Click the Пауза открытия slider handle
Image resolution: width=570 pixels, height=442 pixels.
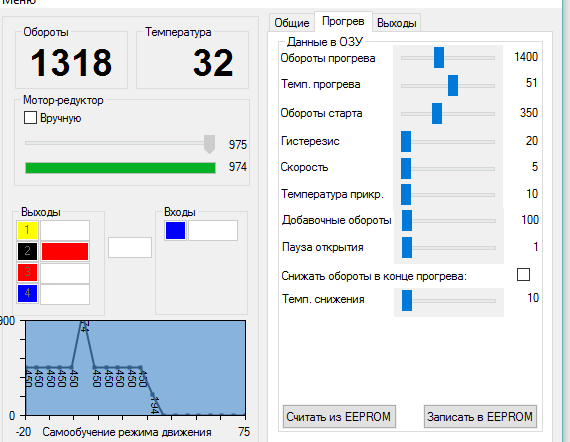pyautogui.click(x=407, y=248)
